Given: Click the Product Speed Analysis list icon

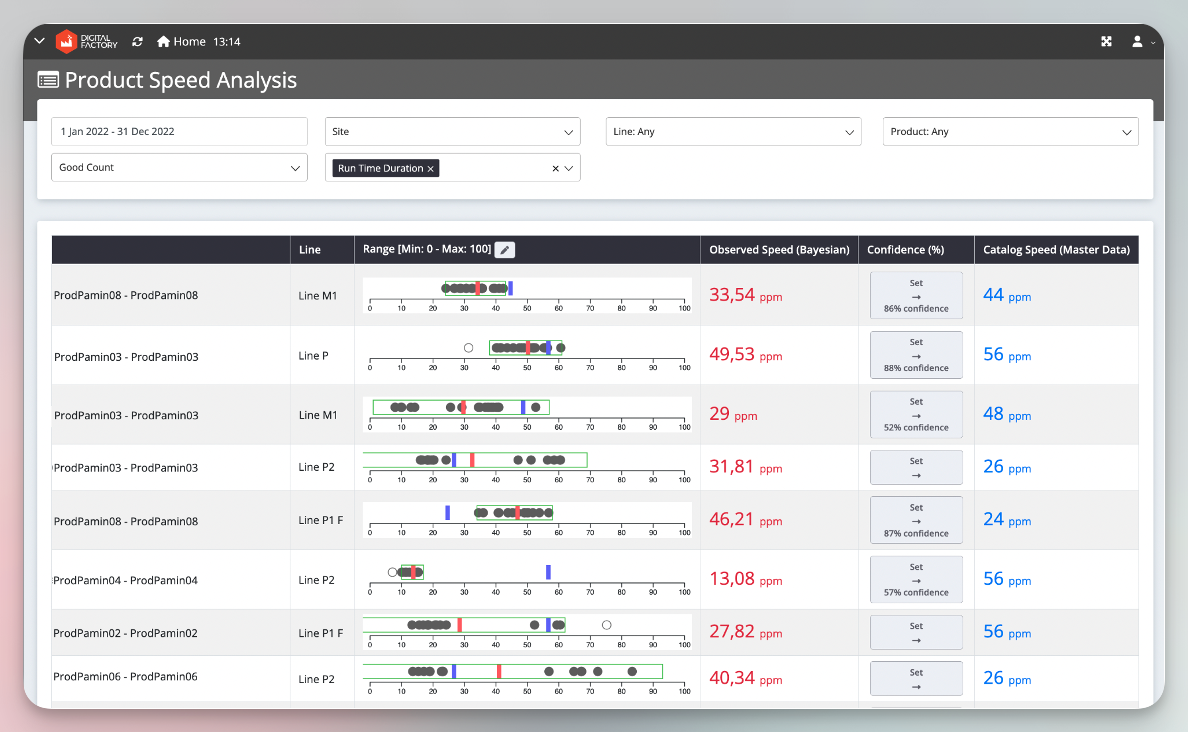Looking at the screenshot, I should (x=48, y=80).
